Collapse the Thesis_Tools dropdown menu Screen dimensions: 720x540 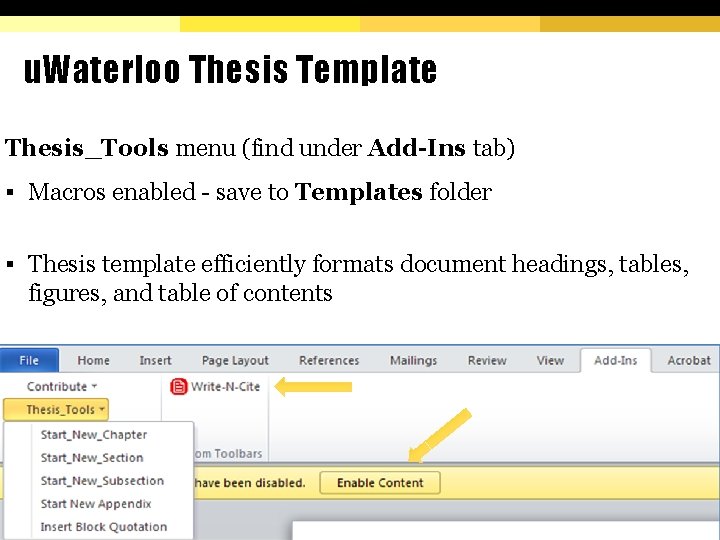click(56, 410)
